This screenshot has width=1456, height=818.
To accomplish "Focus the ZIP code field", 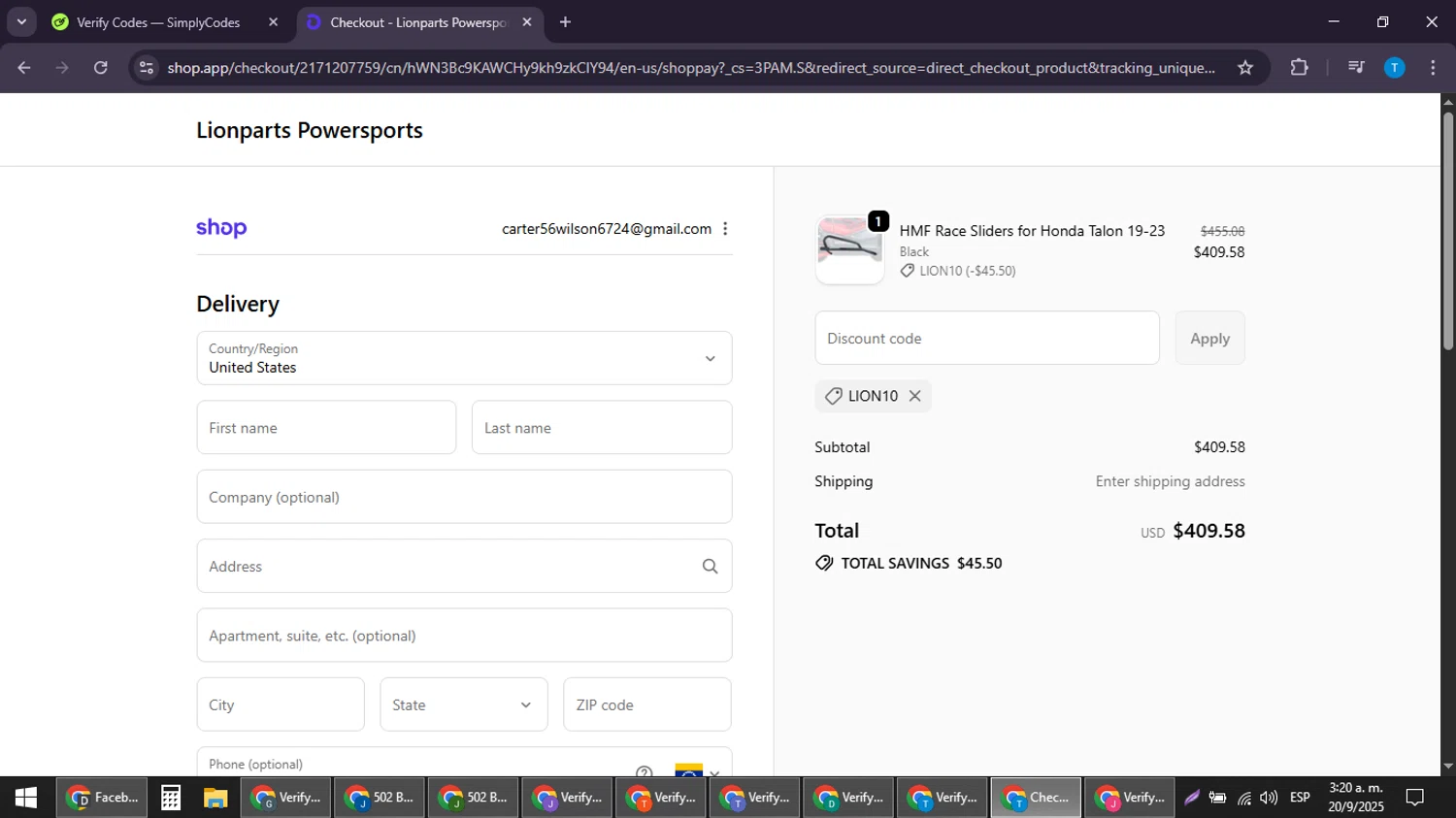I will [x=647, y=704].
